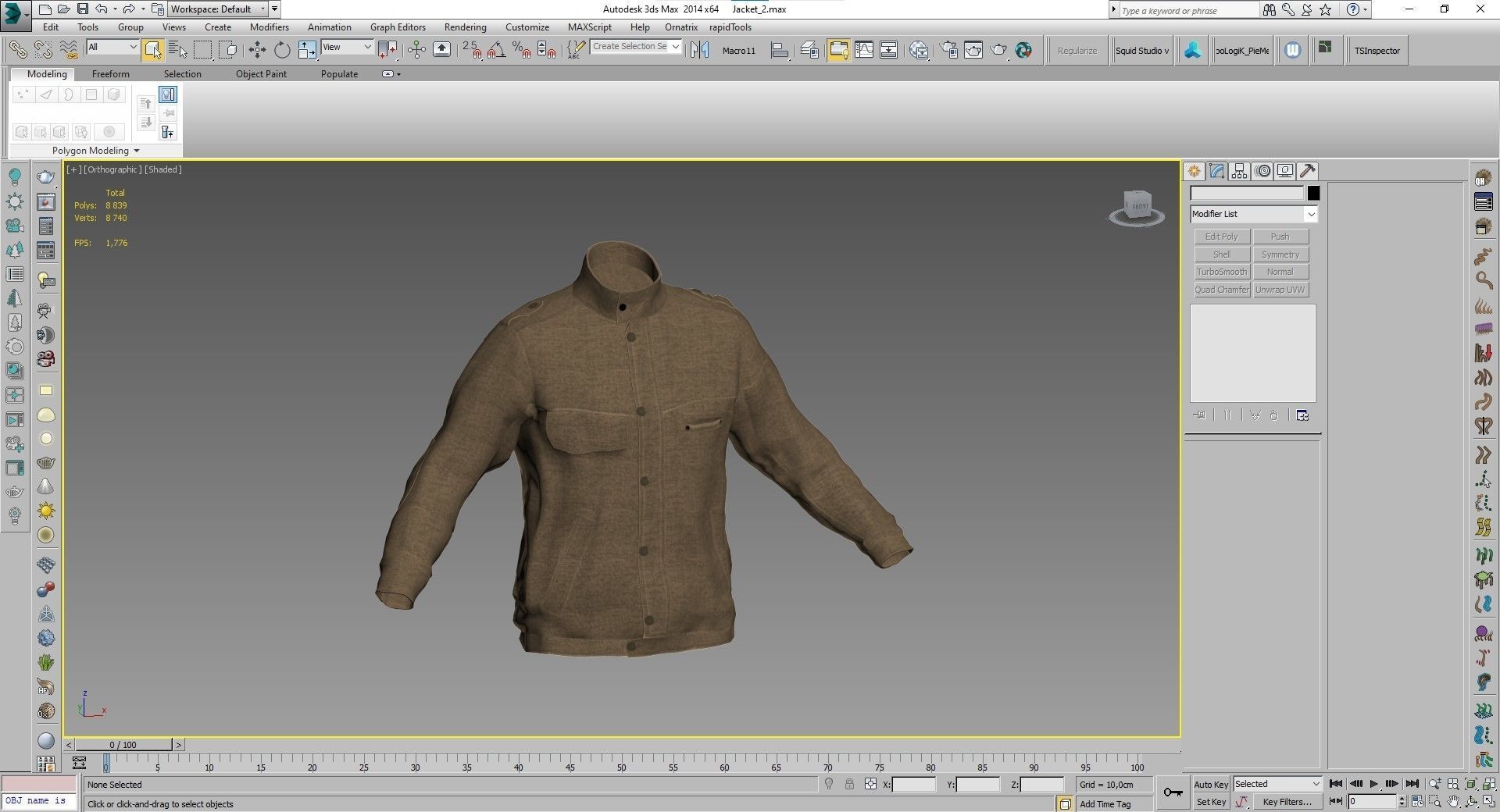Image resolution: width=1500 pixels, height=812 pixels.
Task: Click the TSInspector toolbar button
Action: click(1377, 51)
